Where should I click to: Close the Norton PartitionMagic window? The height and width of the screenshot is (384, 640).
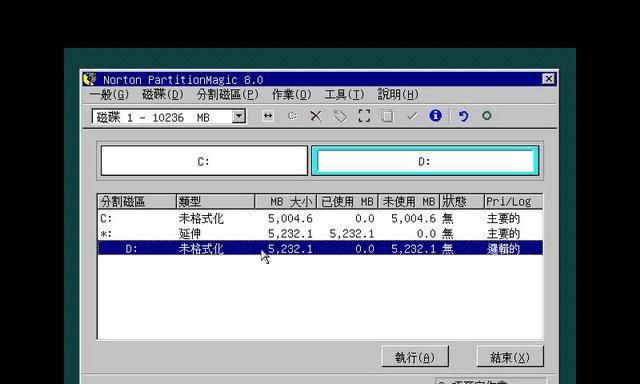click(x=549, y=79)
